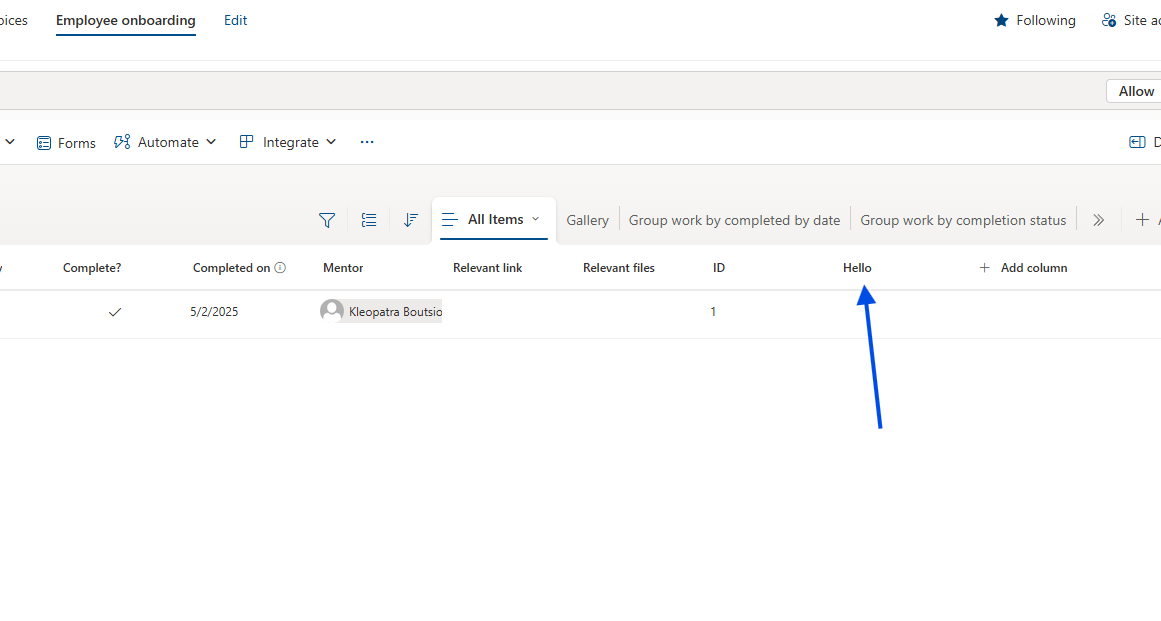The image size is (1161, 621).
Task: Click the info icon beside Completed on
Action: 280,268
